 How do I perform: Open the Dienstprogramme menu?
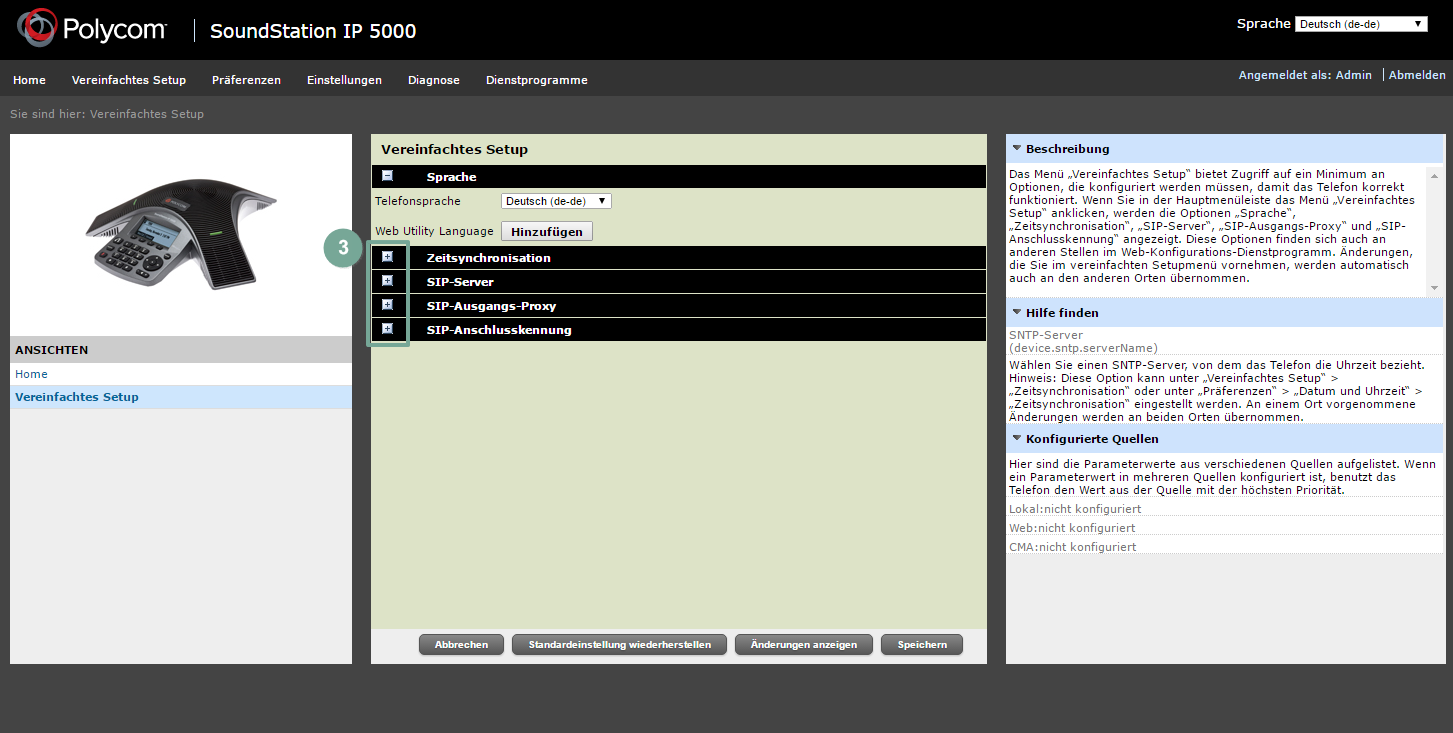click(x=537, y=80)
